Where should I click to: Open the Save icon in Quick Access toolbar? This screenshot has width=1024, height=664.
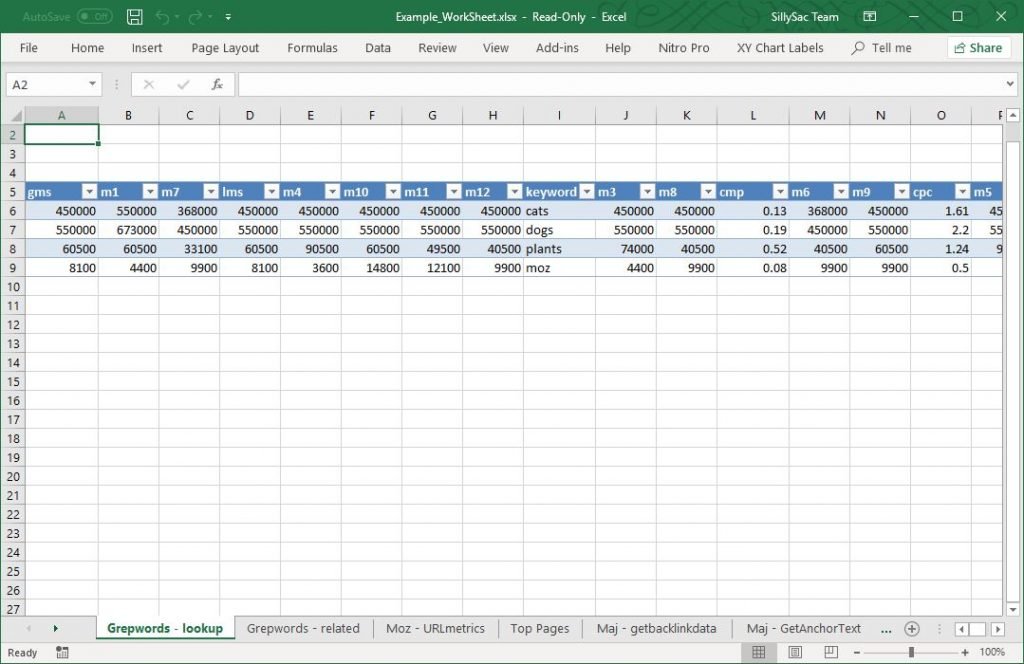[134, 16]
